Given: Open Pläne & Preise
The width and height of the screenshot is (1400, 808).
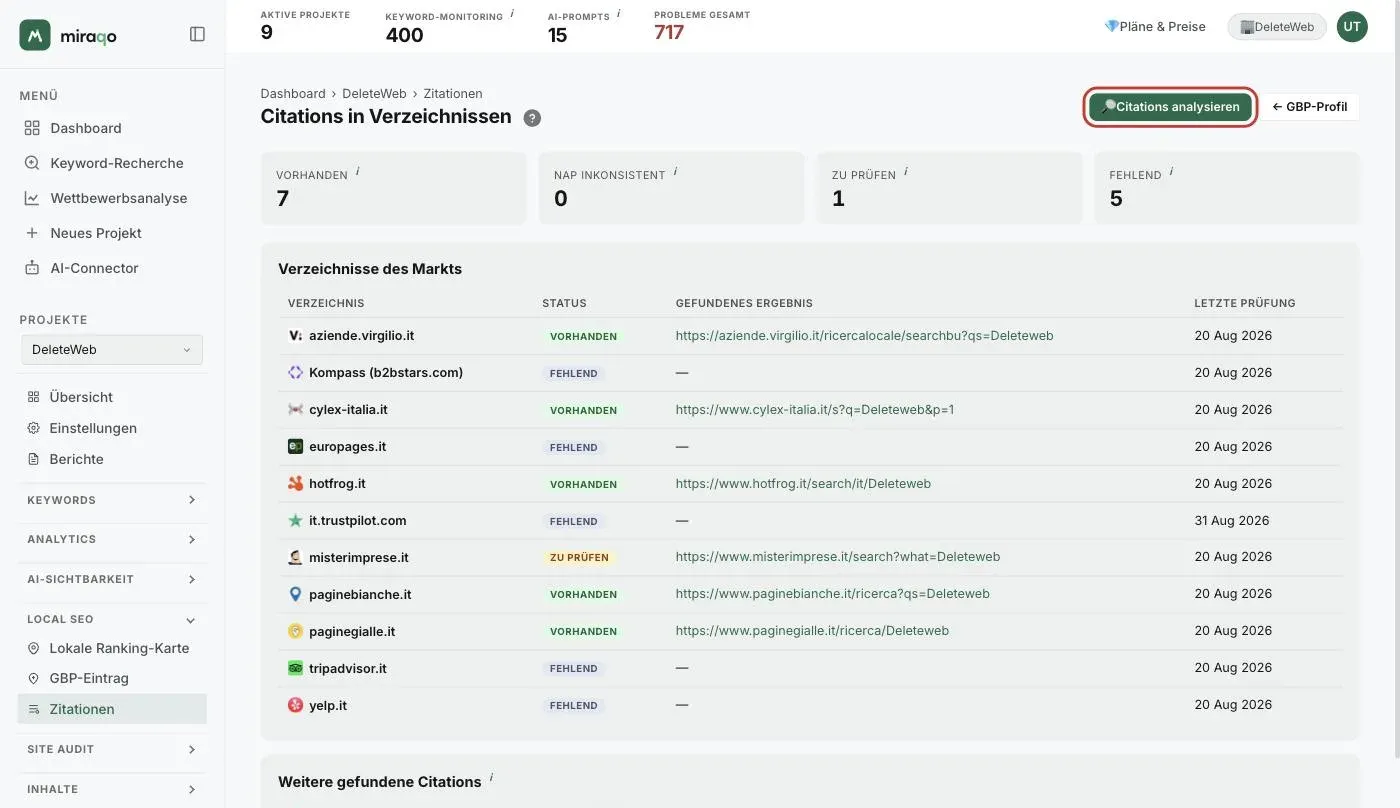Looking at the screenshot, I should coord(1155,27).
